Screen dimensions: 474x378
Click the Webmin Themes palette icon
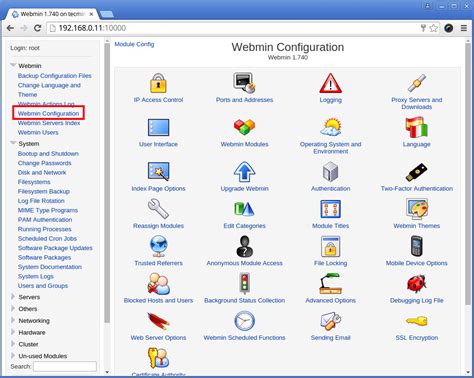(417, 209)
